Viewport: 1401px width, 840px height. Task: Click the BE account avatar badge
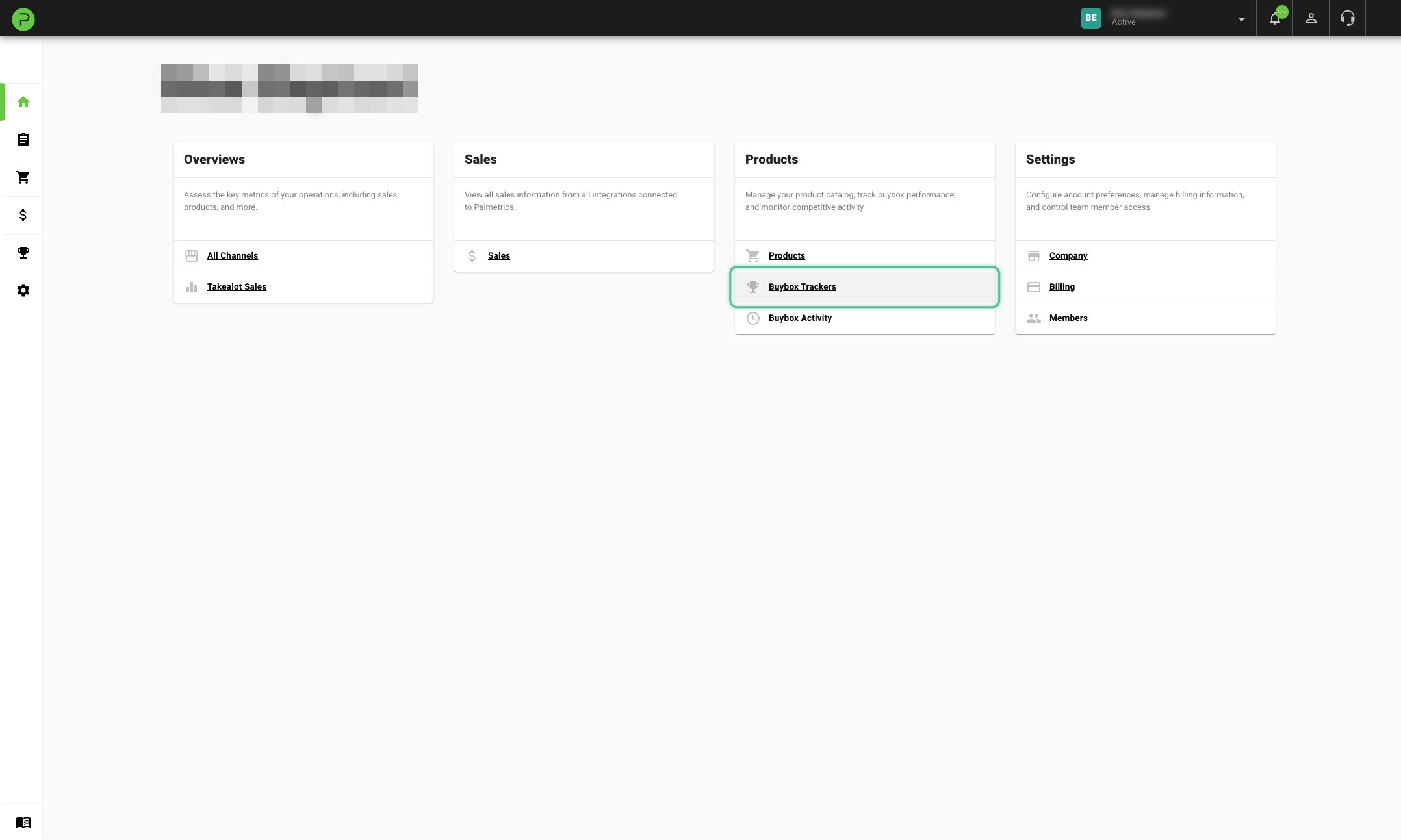pyautogui.click(x=1090, y=18)
